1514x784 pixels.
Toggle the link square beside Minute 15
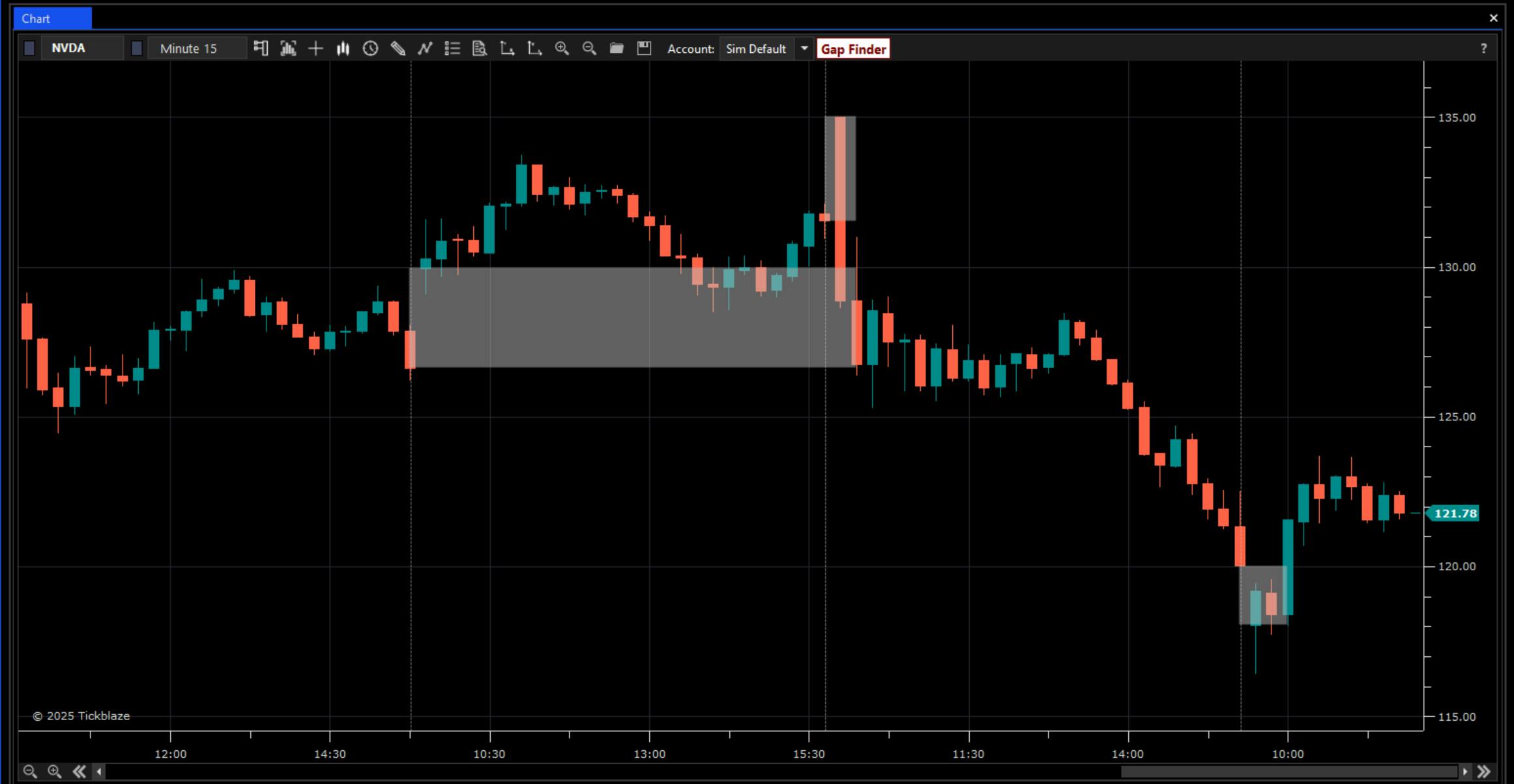pyautogui.click(x=137, y=48)
